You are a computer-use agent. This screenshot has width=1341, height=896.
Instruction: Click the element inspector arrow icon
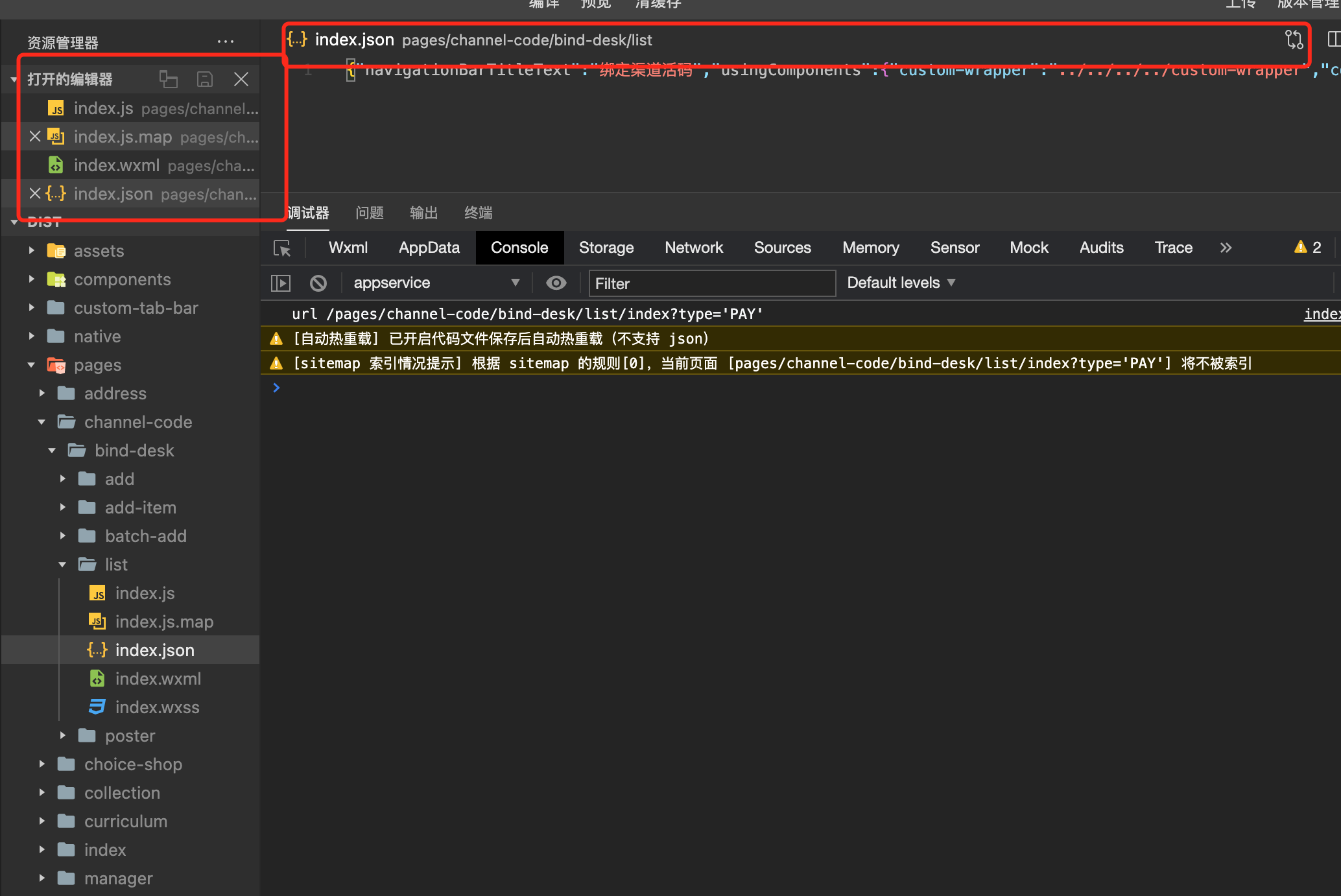point(282,248)
